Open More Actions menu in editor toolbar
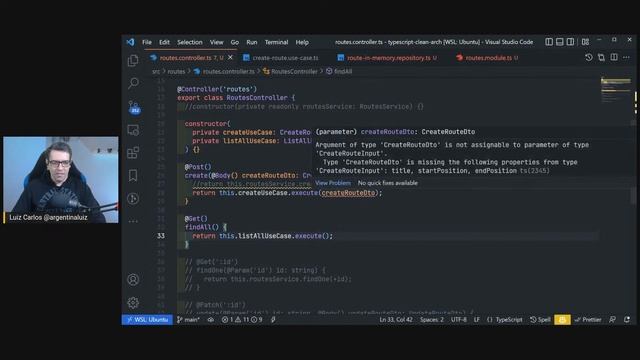Image resolution: width=640 pixels, height=360 pixels. point(626,58)
